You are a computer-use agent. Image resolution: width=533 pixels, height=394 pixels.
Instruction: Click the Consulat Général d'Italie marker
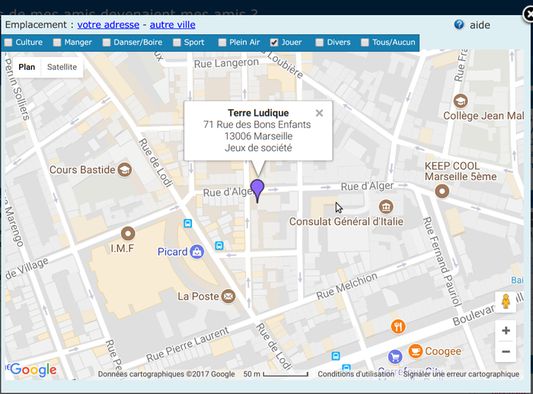pyautogui.click(x=386, y=206)
